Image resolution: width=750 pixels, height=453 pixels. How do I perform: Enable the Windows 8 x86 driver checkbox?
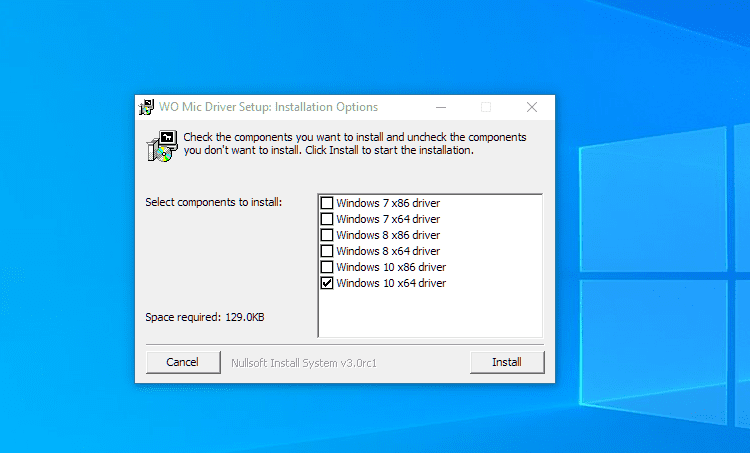coord(327,235)
